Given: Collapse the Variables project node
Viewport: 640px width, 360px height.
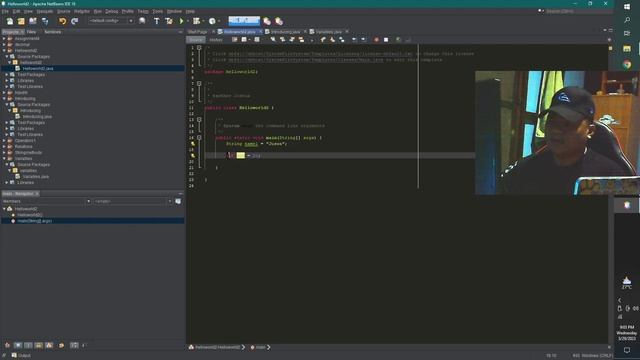Looking at the screenshot, I should pyautogui.click(x=4, y=158).
